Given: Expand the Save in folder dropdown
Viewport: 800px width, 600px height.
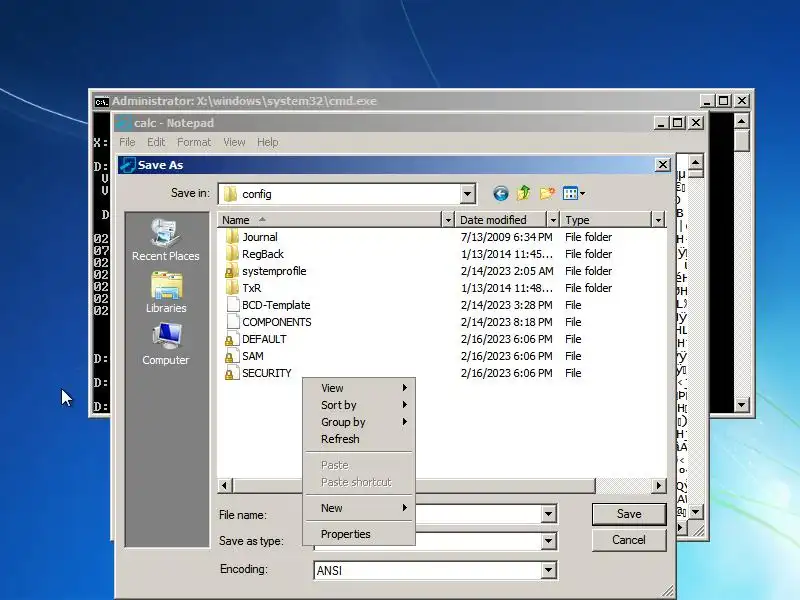Looking at the screenshot, I should pos(467,194).
